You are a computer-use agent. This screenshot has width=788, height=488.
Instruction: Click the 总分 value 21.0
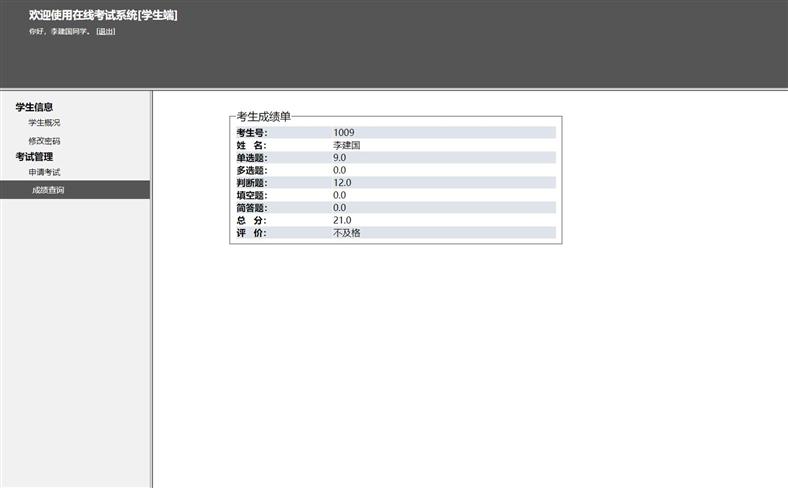click(x=342, y=220)
